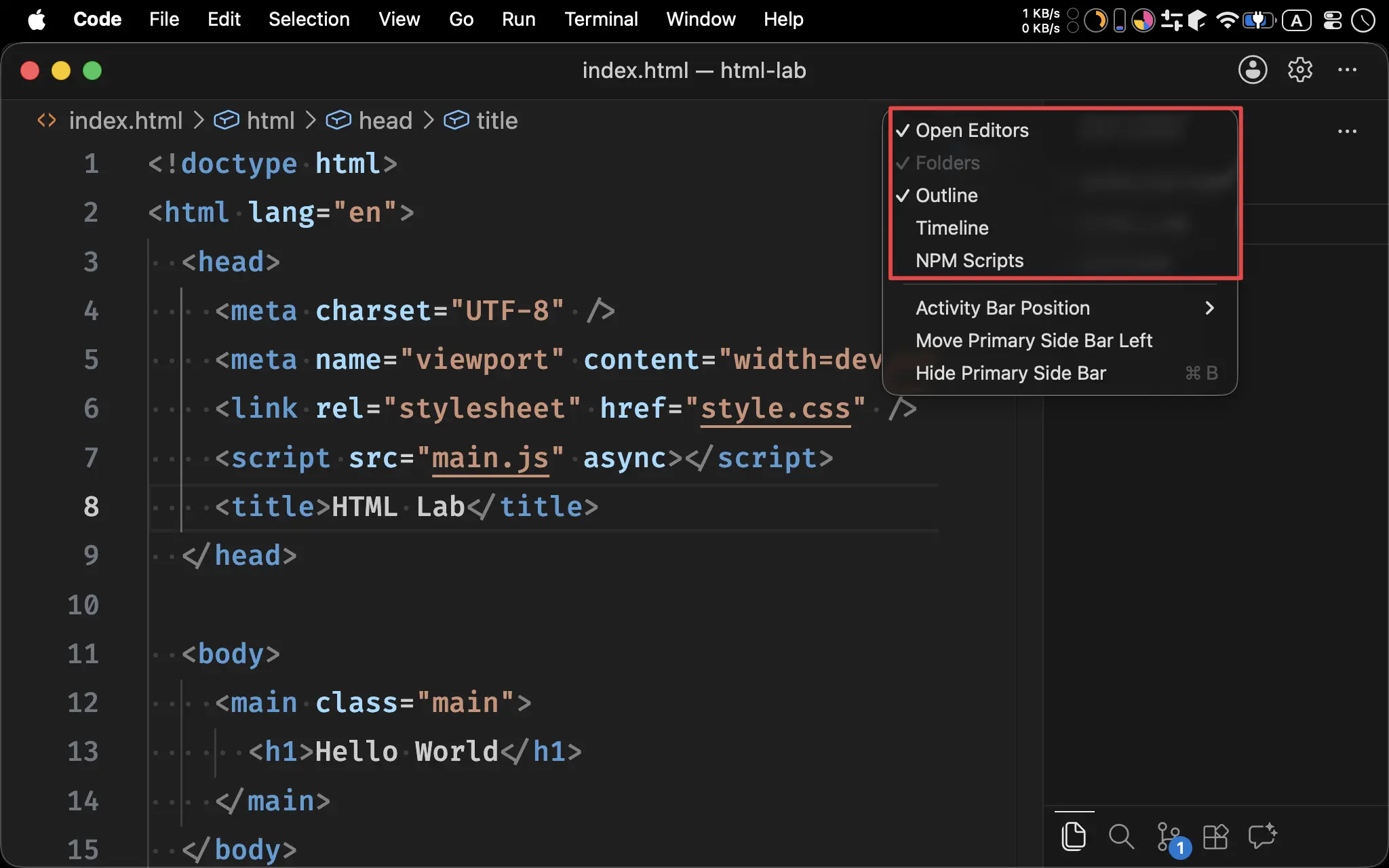Open the Apple menu
The image size is (1389, 868).
[37, 20]
